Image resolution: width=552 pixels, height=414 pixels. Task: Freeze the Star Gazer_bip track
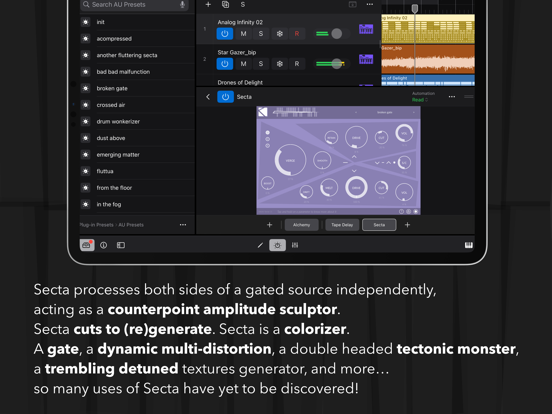[279, 64]
